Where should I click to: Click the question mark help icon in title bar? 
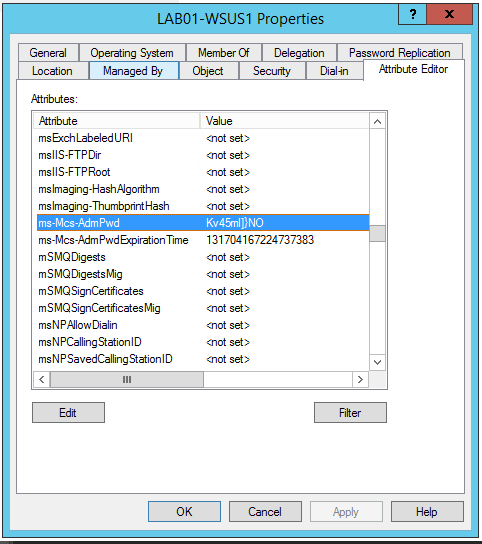[x=412, y=15]
